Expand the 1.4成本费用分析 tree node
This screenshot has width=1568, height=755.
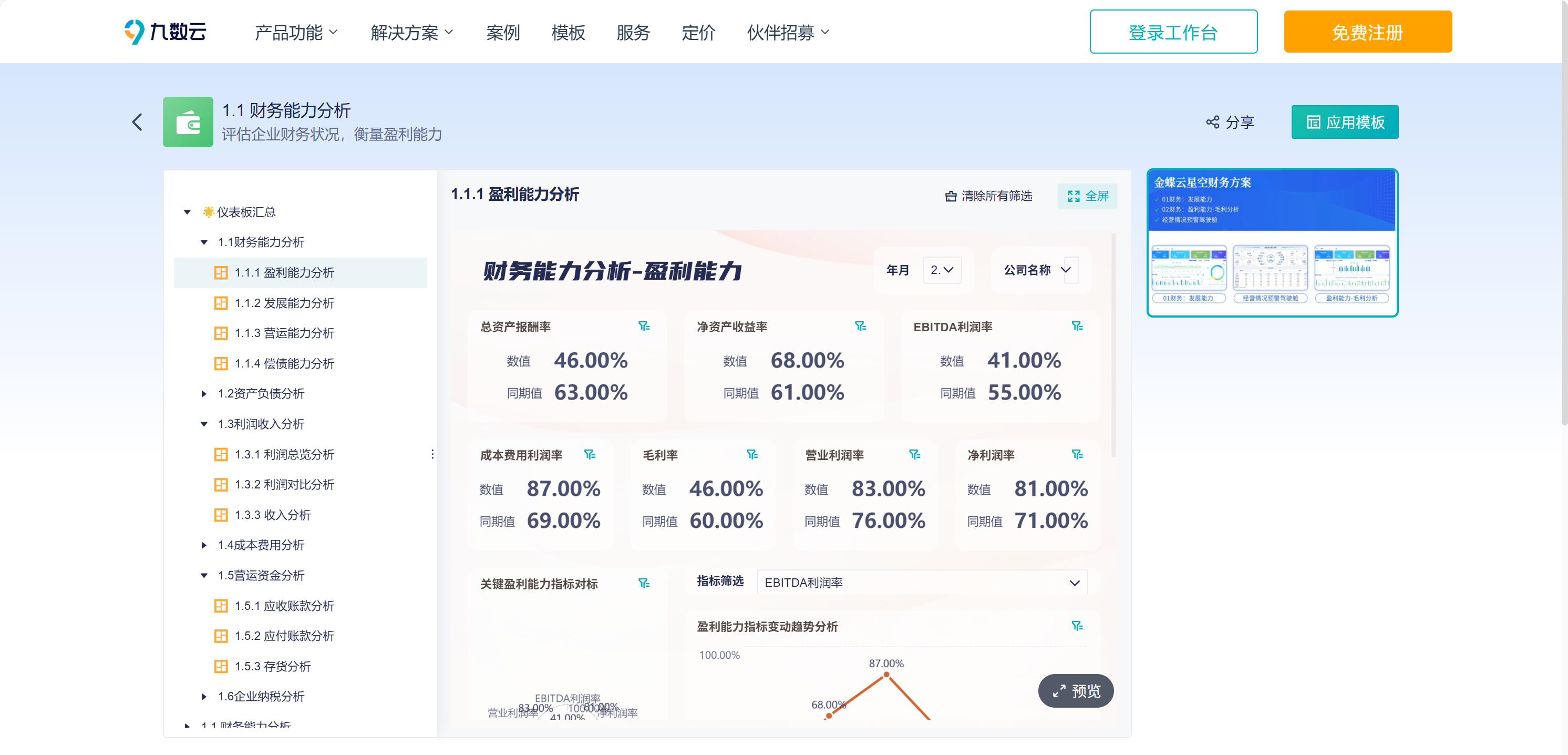click(204, 545)
